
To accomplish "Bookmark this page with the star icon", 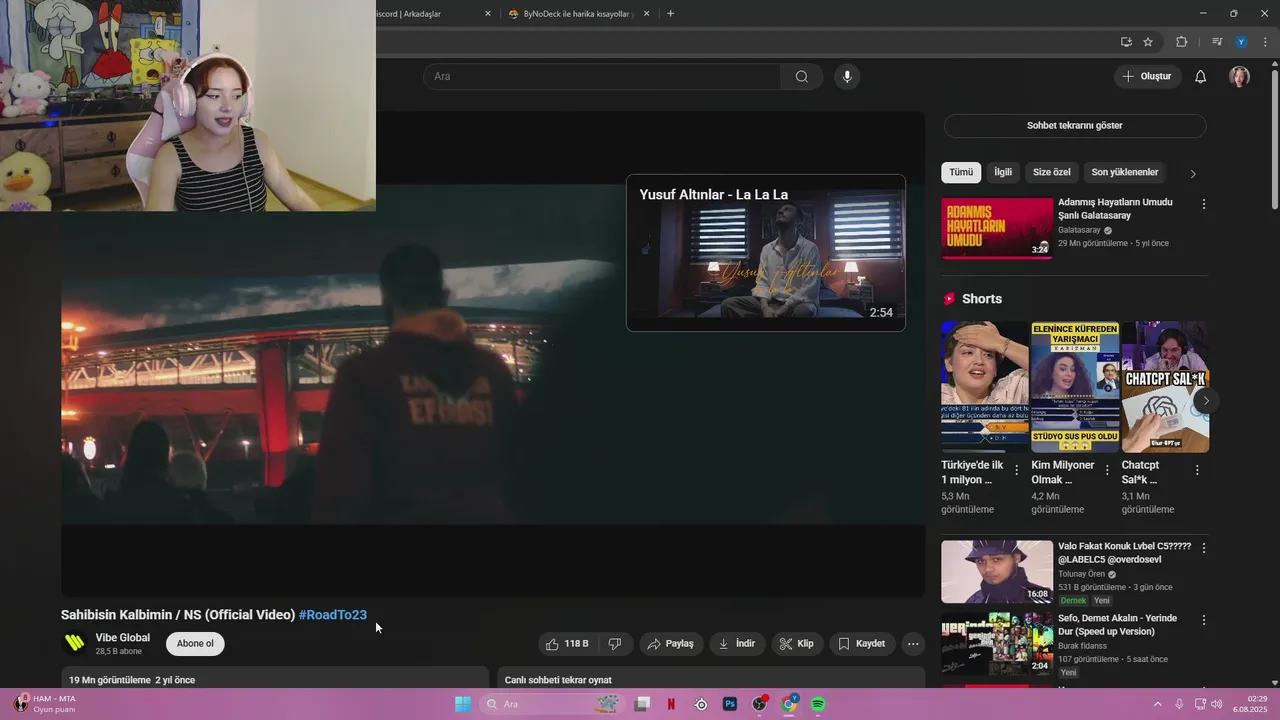I will pos(1148,42).
